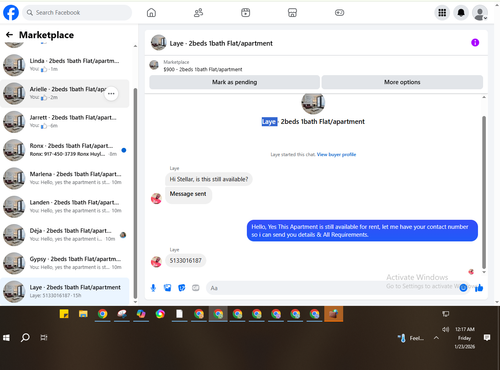Choose a GIF with the GIF icon
The image size is (500, 370).
[196, 288]
